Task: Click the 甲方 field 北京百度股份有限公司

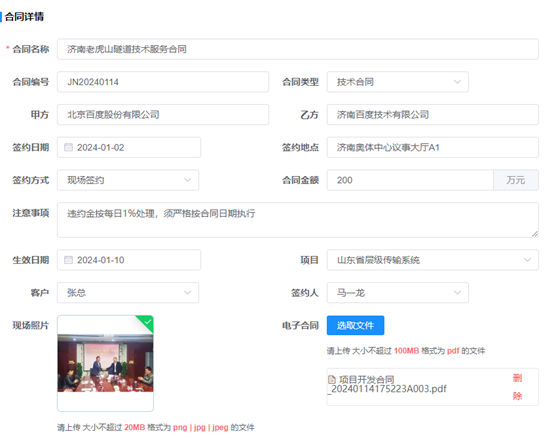Action: pos(163,114)
